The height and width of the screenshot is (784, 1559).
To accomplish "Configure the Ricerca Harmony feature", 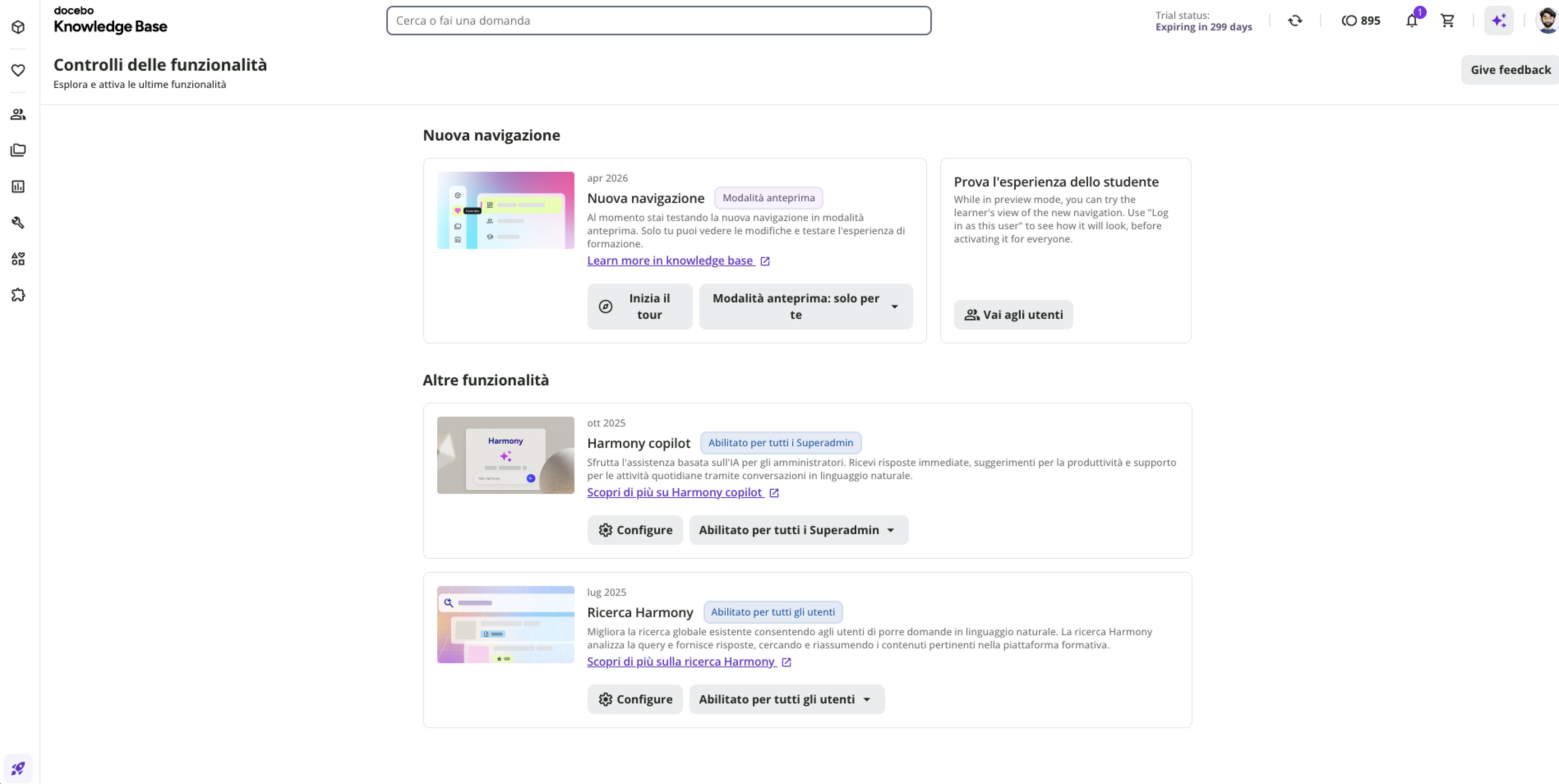I will tap(634, 699).
